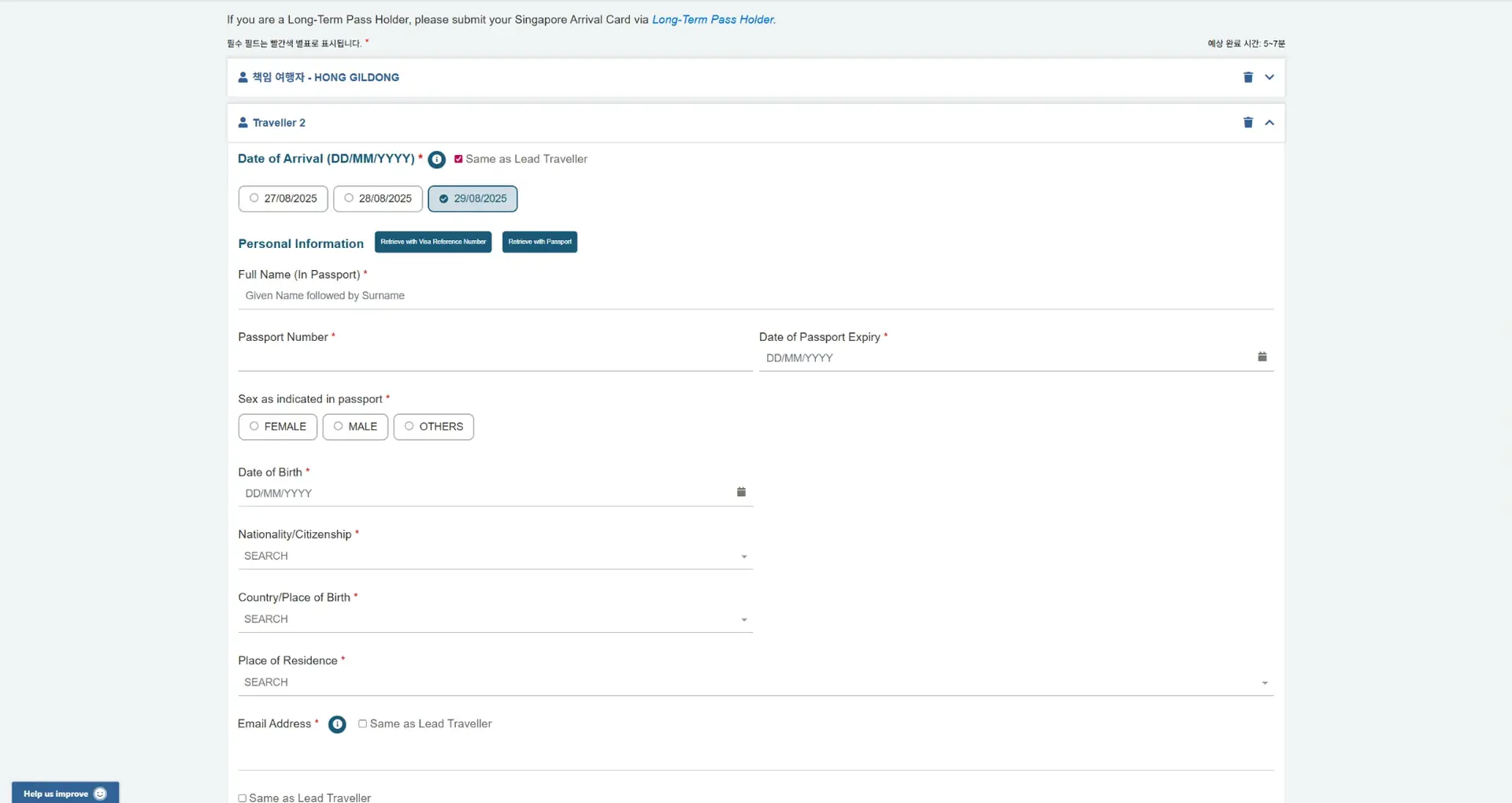Open the Place of Residence dropdown
Viewport: 1512px width, 803px height.
click(754, 683)
